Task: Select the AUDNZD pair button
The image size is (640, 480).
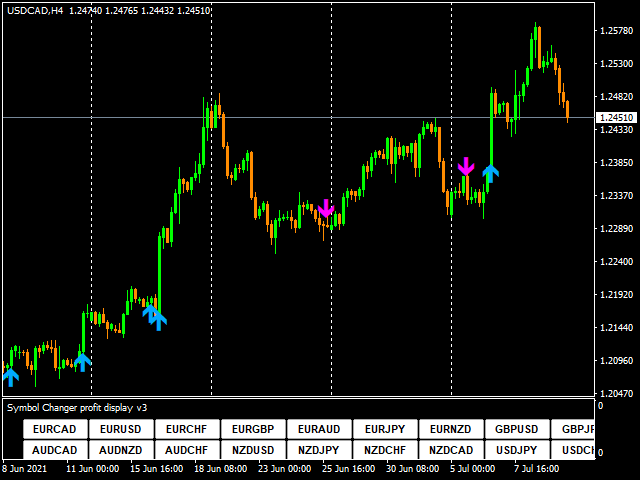Action: click(121, 450)
